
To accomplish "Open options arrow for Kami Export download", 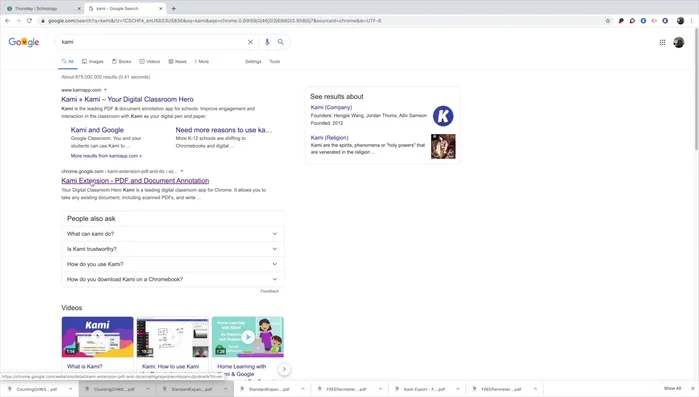I will pyautogui.click(x=457, y=389).
